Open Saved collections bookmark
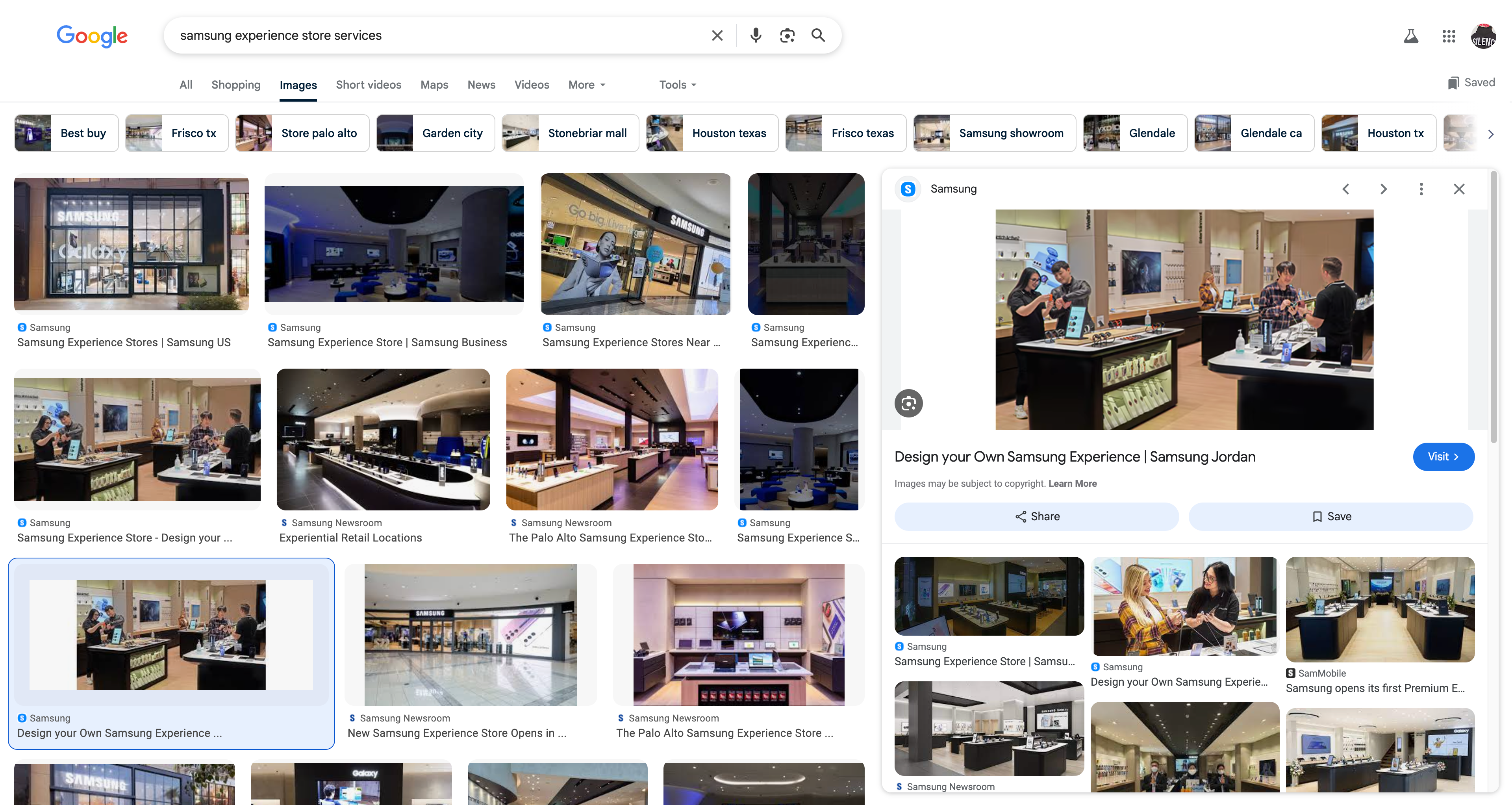 pos(1471,82)
